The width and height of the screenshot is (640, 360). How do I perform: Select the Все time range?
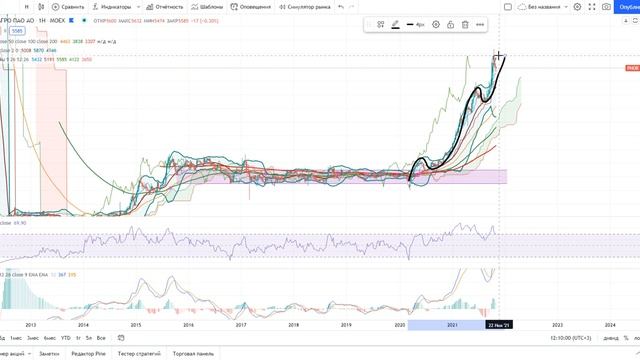pos(101,338)
